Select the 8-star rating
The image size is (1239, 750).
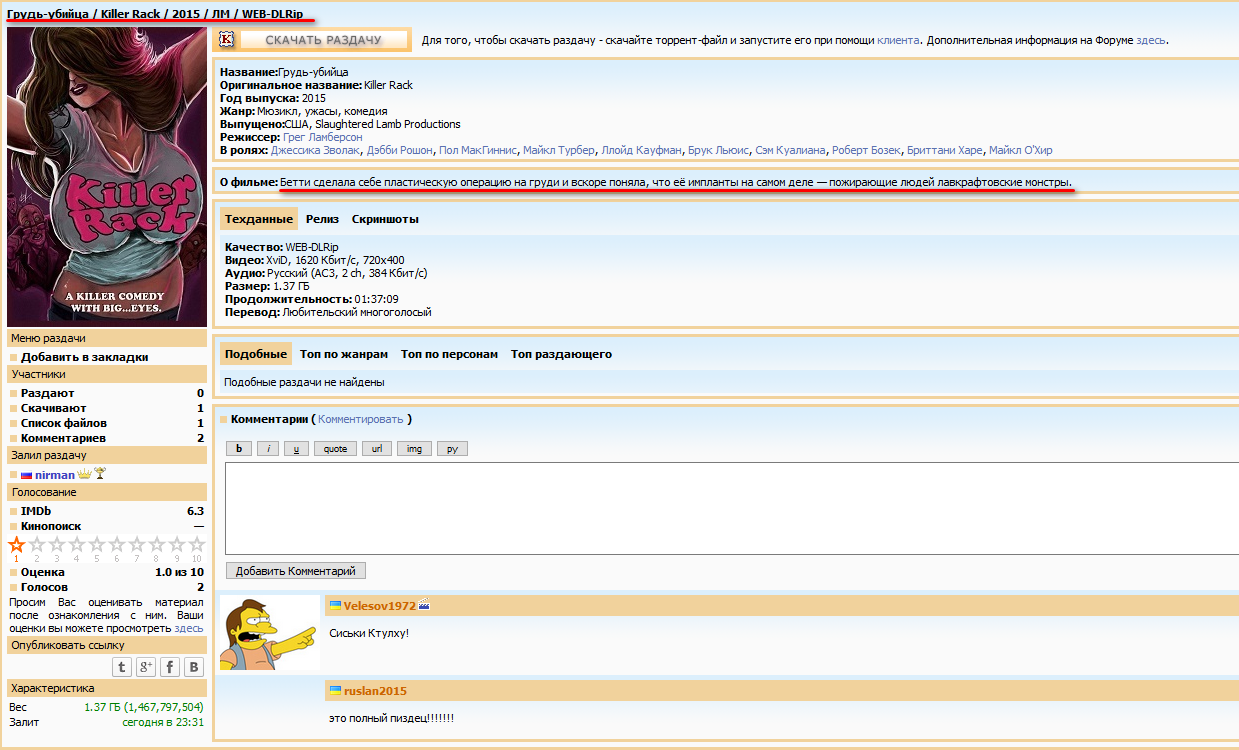(157, 545)
